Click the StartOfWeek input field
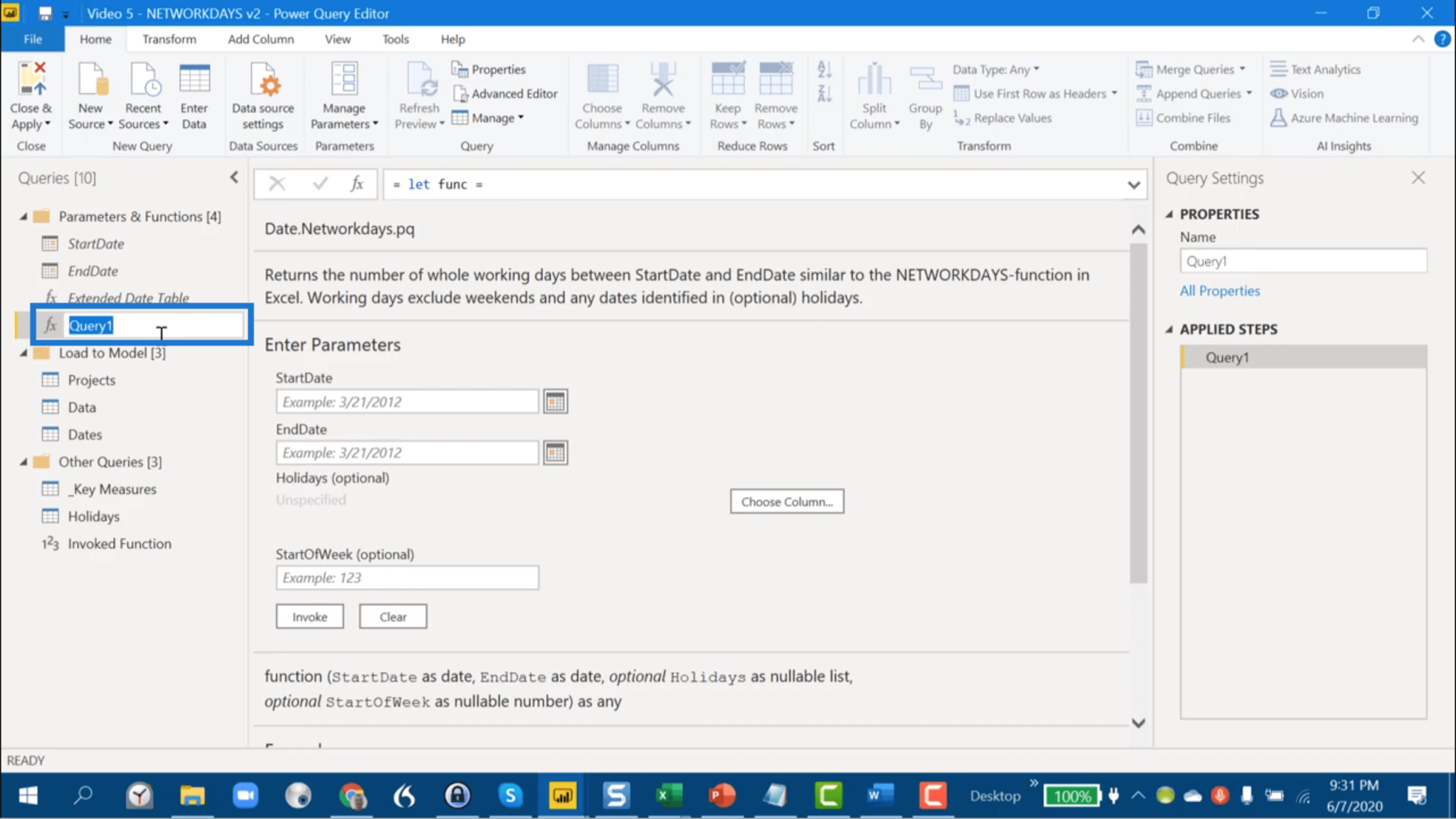 (407, 578)
